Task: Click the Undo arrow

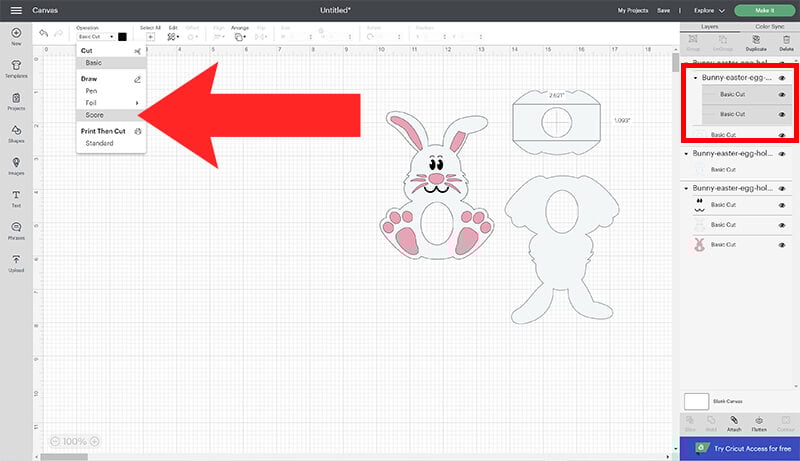Action: click(x=44, y=33)
